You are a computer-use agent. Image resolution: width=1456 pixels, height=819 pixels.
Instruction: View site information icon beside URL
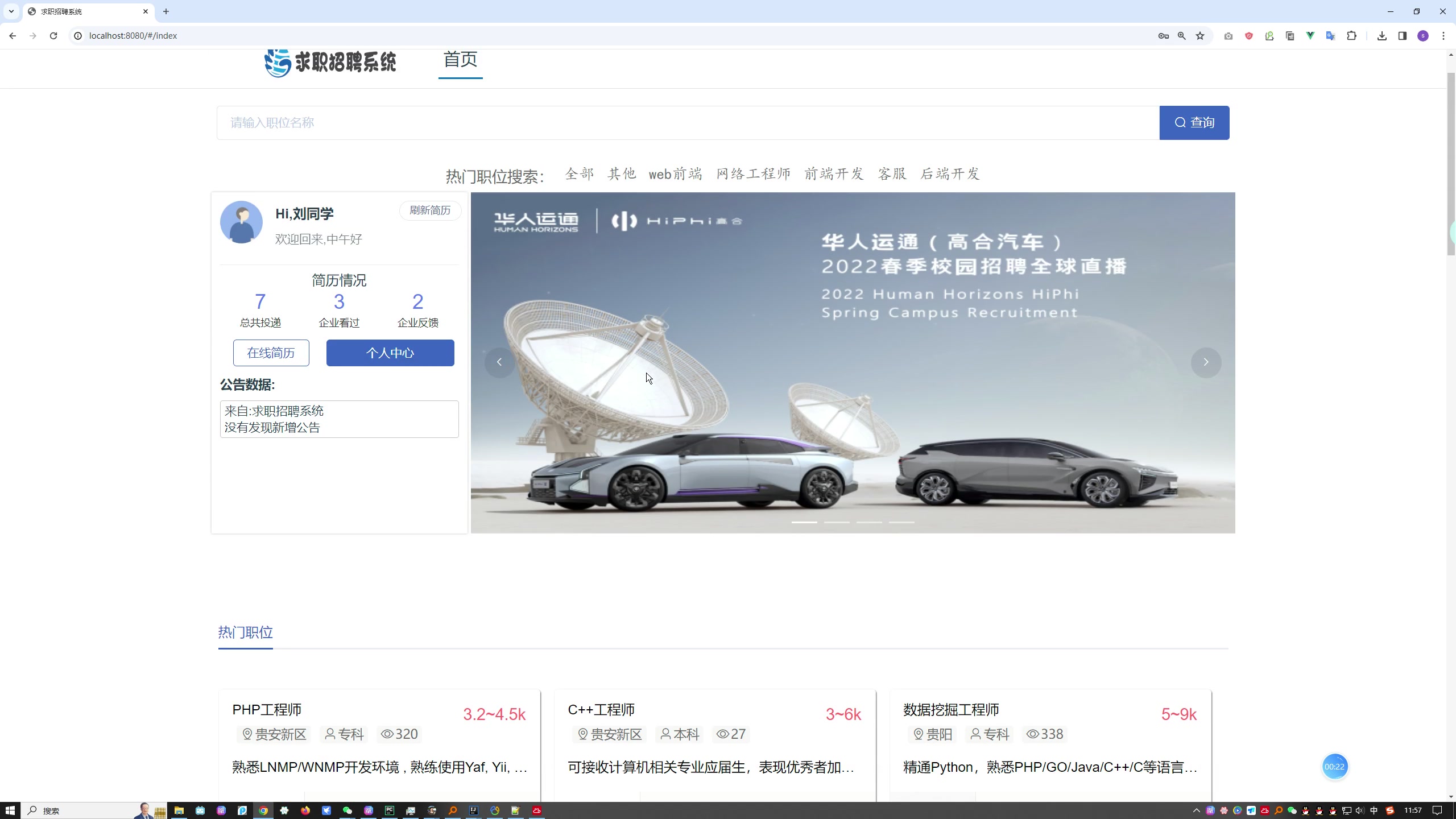78,36
